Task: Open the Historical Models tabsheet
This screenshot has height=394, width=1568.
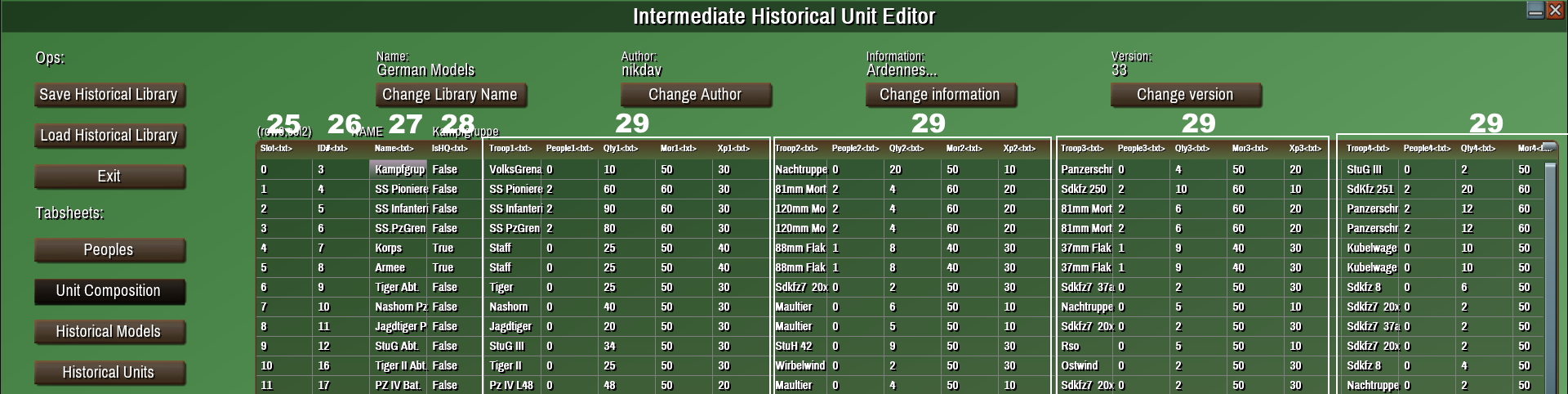Action: tap(109, 332)
